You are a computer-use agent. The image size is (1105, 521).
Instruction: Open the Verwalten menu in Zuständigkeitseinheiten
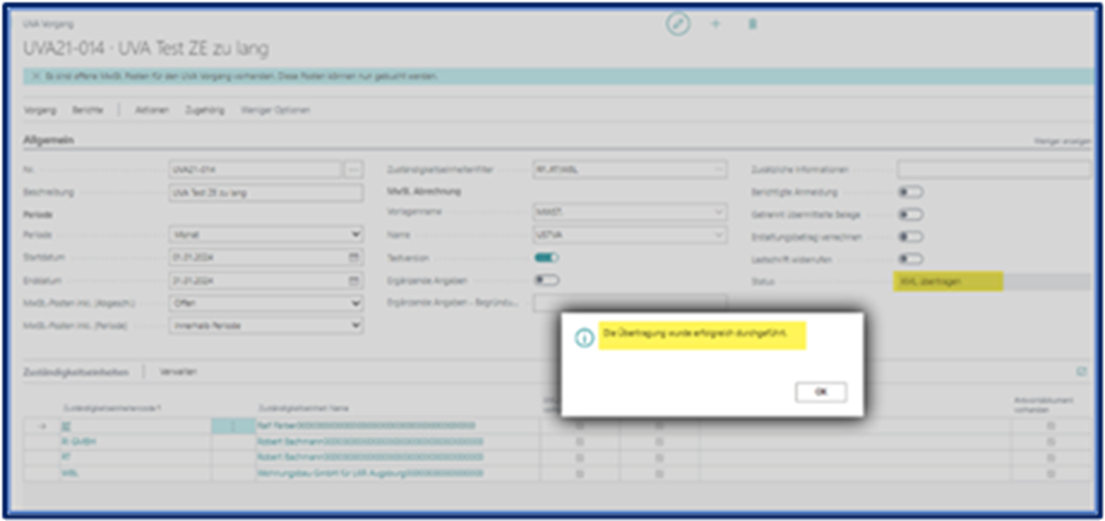click(178, 372)
